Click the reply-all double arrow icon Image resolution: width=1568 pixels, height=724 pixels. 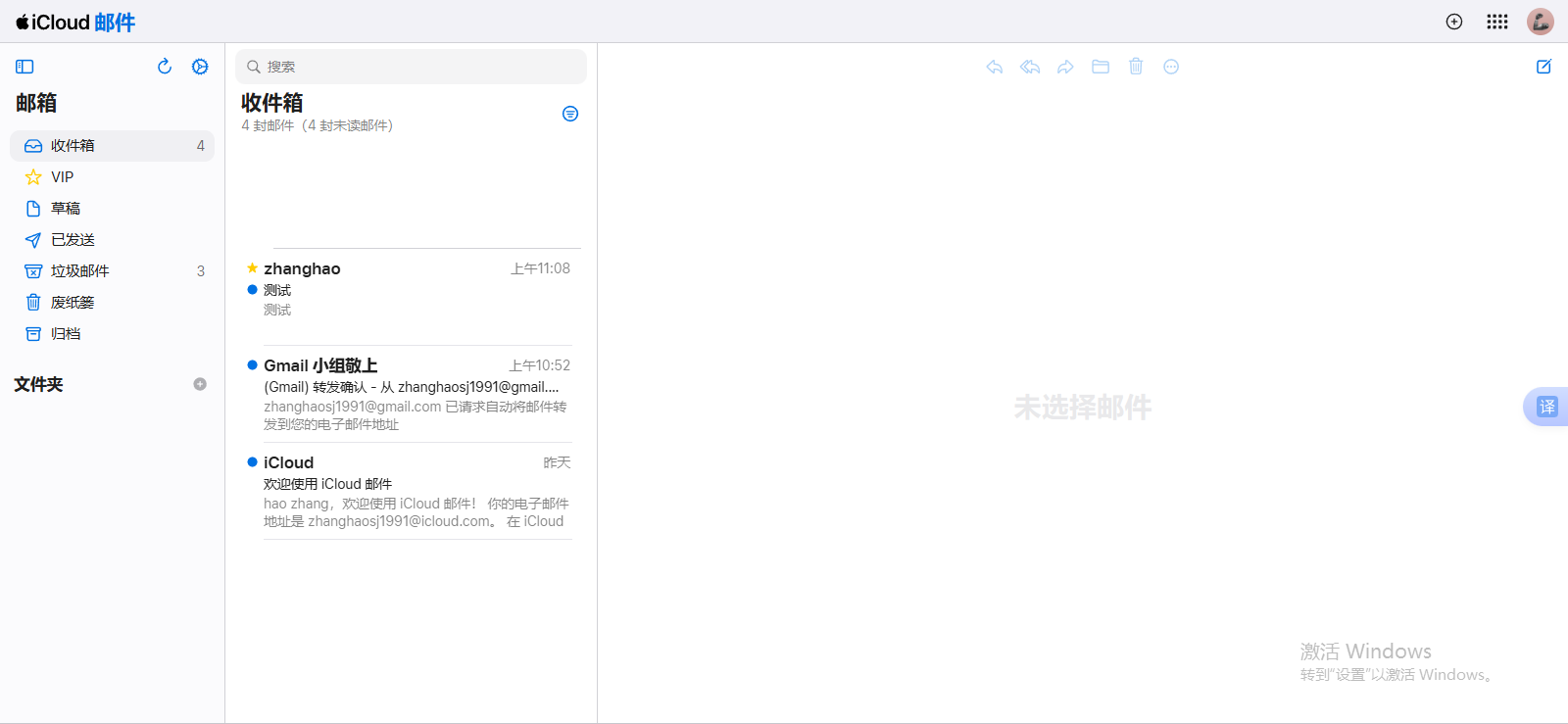pos(1030,67)
